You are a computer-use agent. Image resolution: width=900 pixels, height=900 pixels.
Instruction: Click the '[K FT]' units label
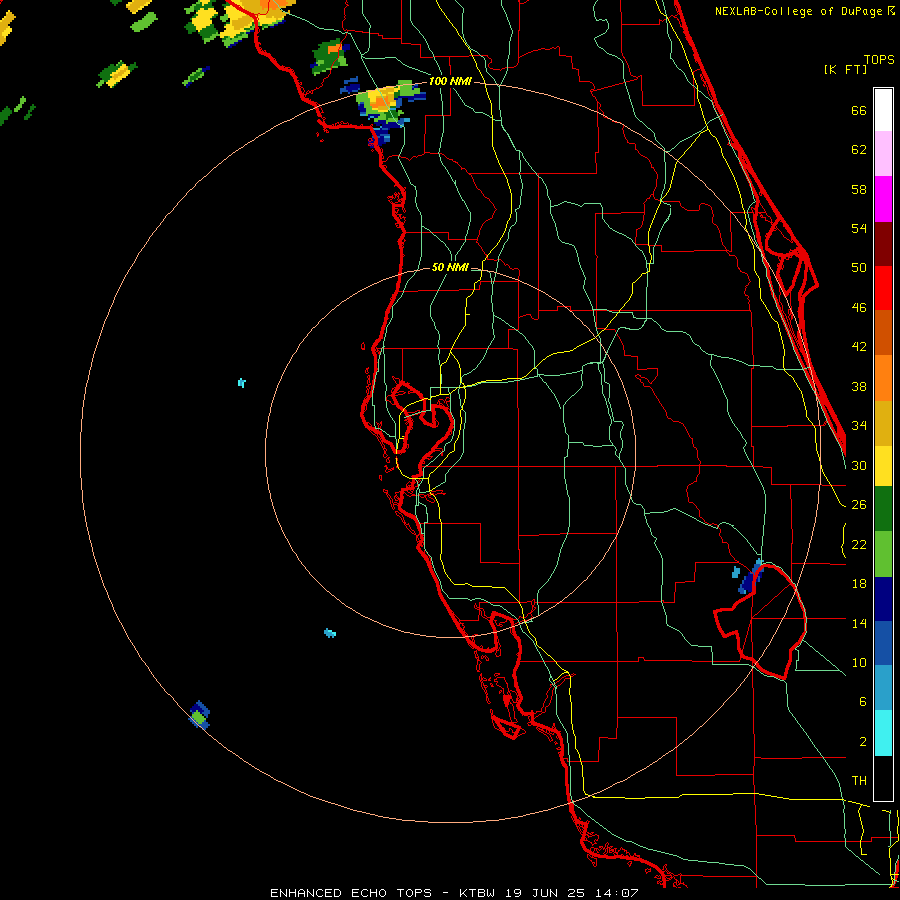845,69
